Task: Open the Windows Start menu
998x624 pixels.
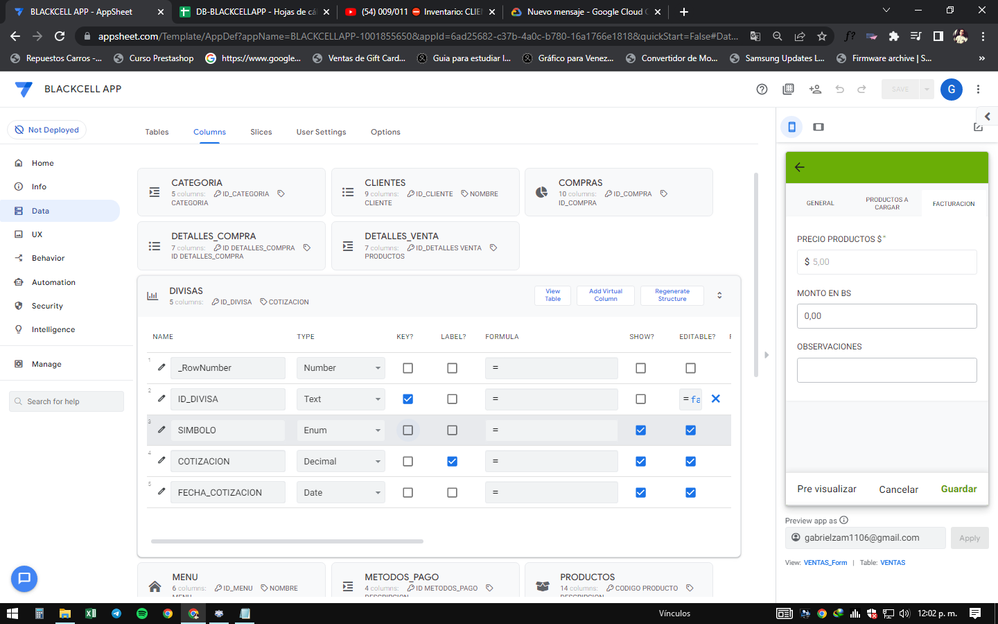Action: point(11,613)
